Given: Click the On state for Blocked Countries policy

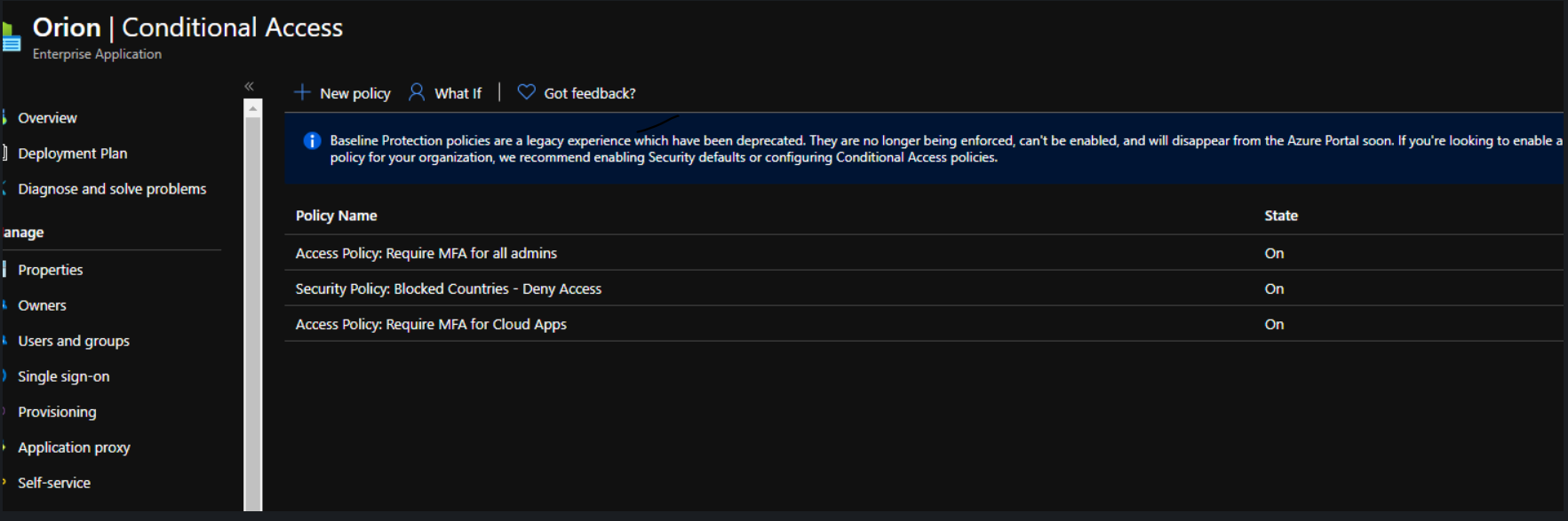Looking at the screenshot, I should [x=1274, y=288].
